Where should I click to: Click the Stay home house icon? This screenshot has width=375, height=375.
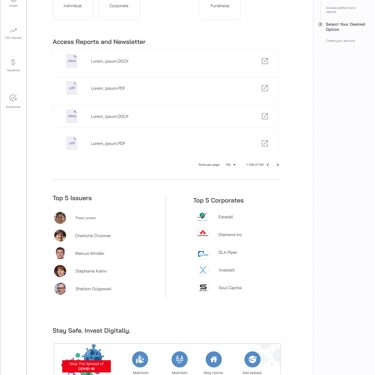point(214,359)
